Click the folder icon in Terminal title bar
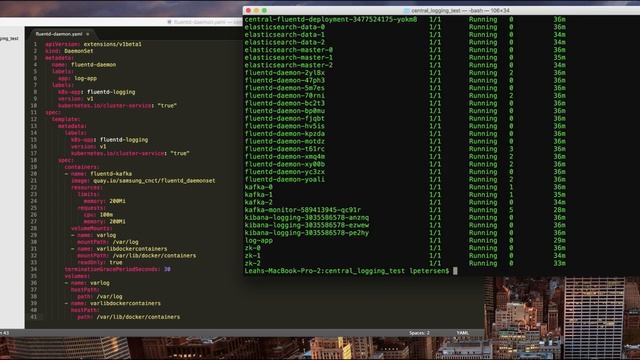 tap(407, 11)
